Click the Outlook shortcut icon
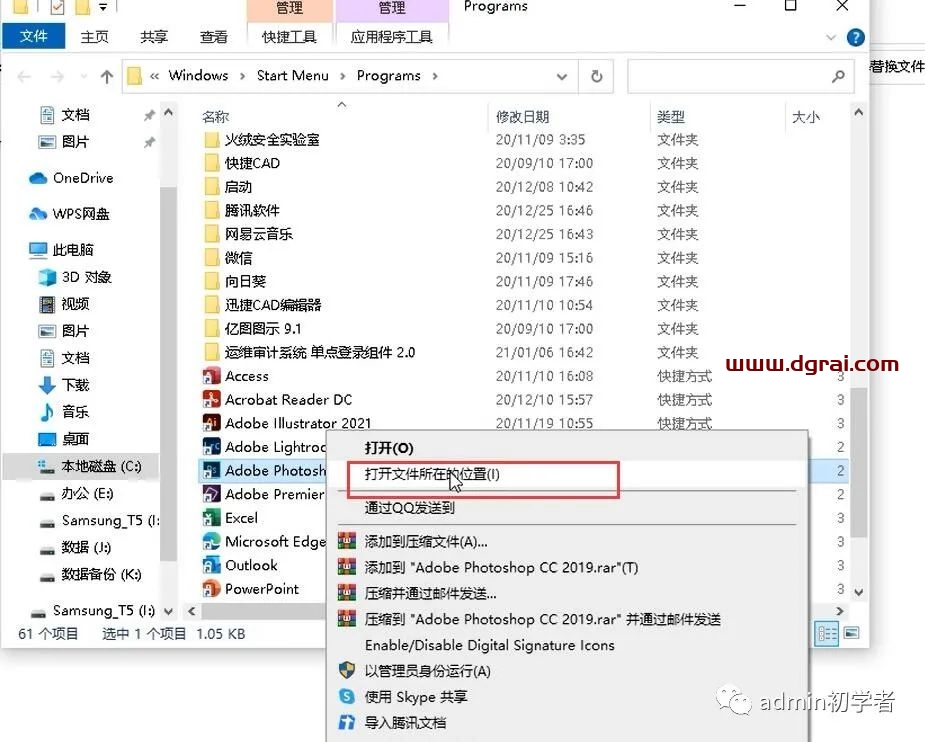Image resolution: width=925 pixels, height=742 pixels. [211, 565]
